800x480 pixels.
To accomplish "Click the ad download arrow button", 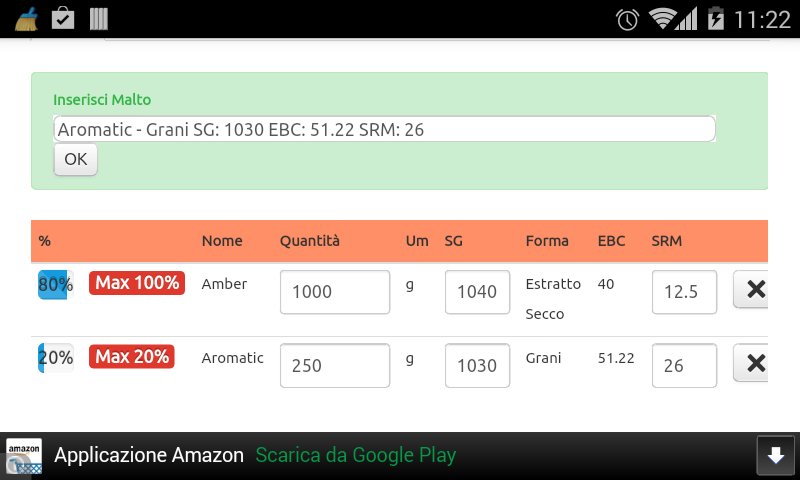I will coord(776,455).
